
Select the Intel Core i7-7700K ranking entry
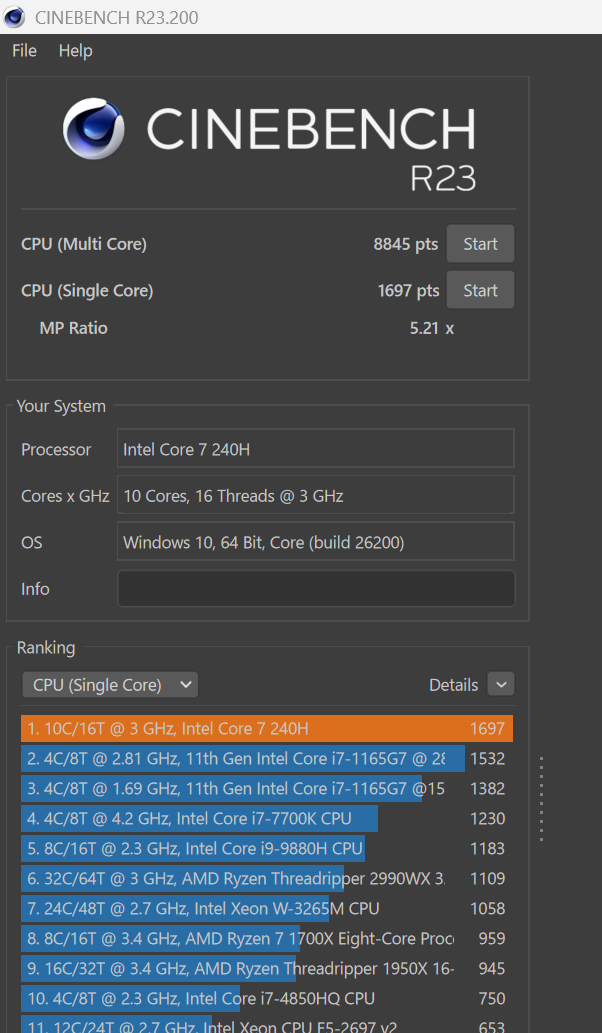(x=200, y=818)
